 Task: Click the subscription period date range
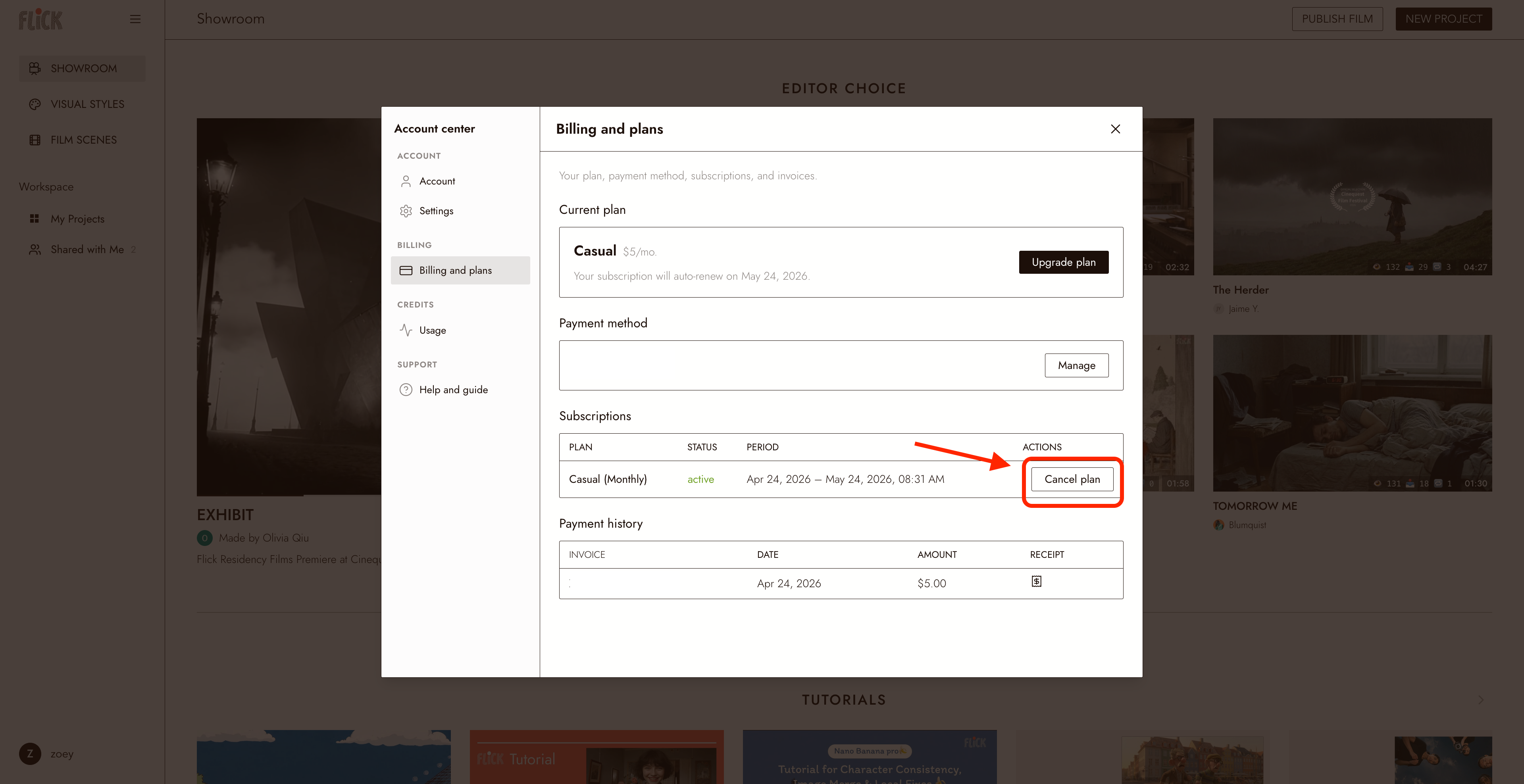point(845,480)
